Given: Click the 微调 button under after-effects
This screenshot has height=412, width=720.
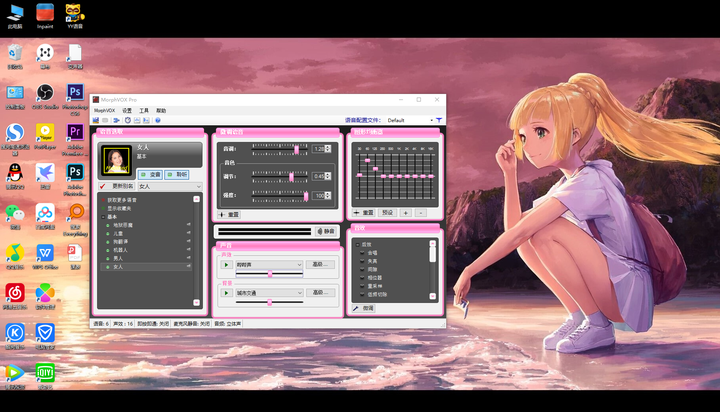Looking at the screenshot, I should pos(364,308).
